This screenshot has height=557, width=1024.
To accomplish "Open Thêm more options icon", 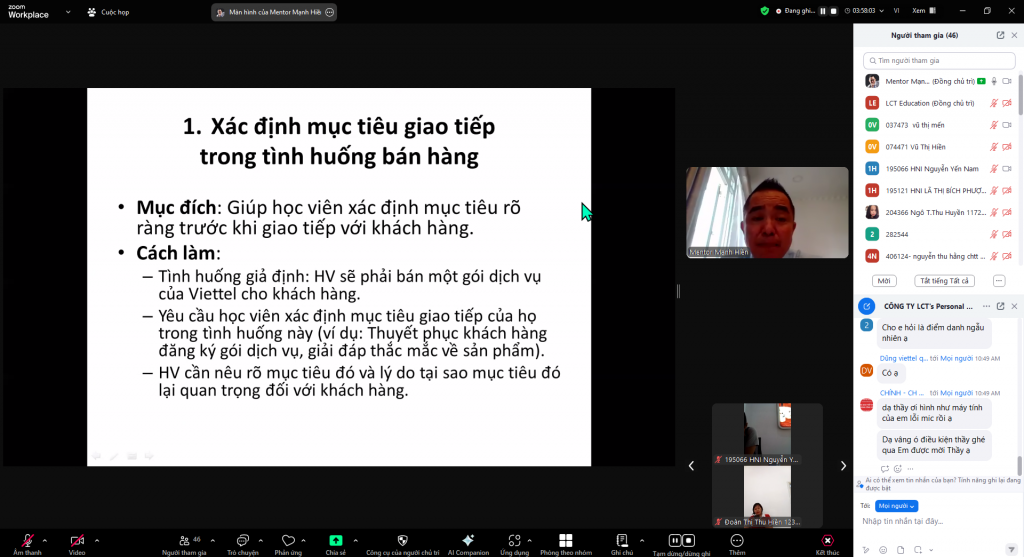I will click(737, 541).
